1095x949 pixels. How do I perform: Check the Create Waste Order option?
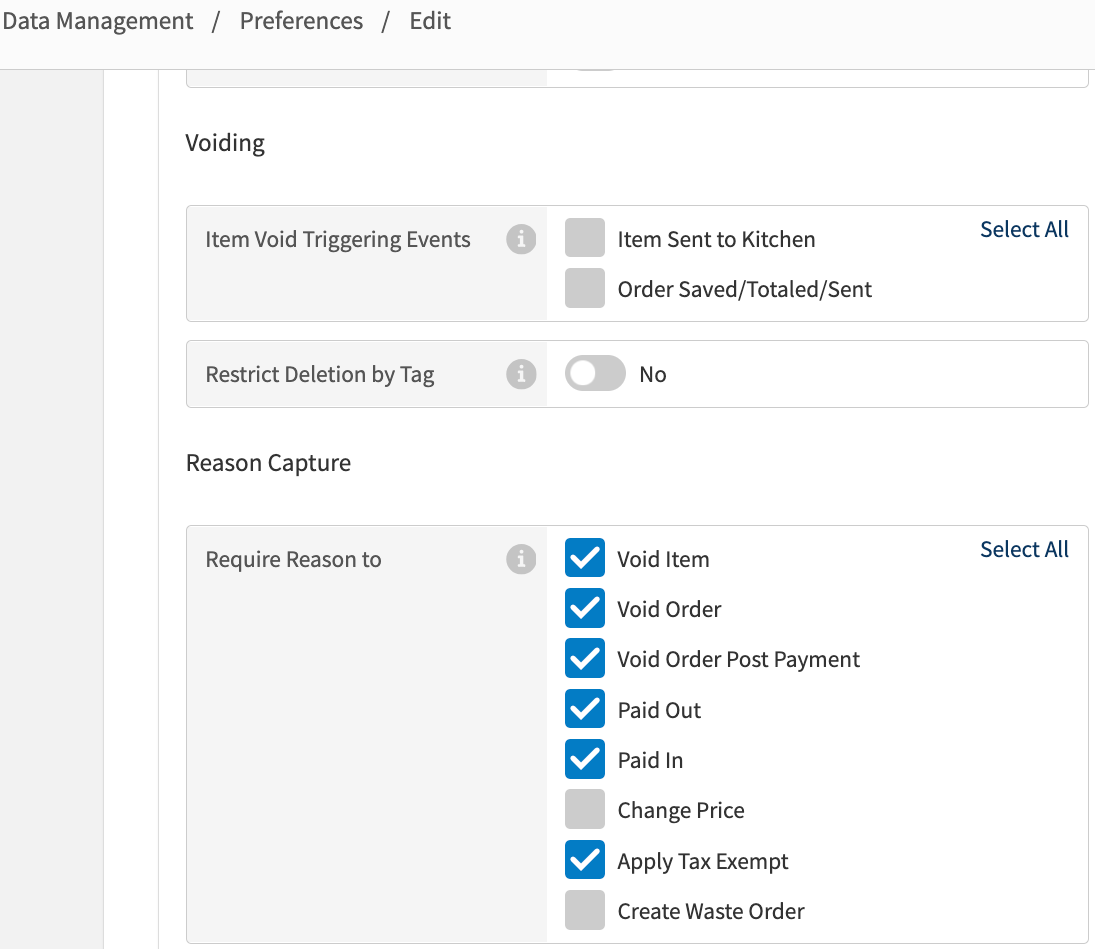point(585,911)
